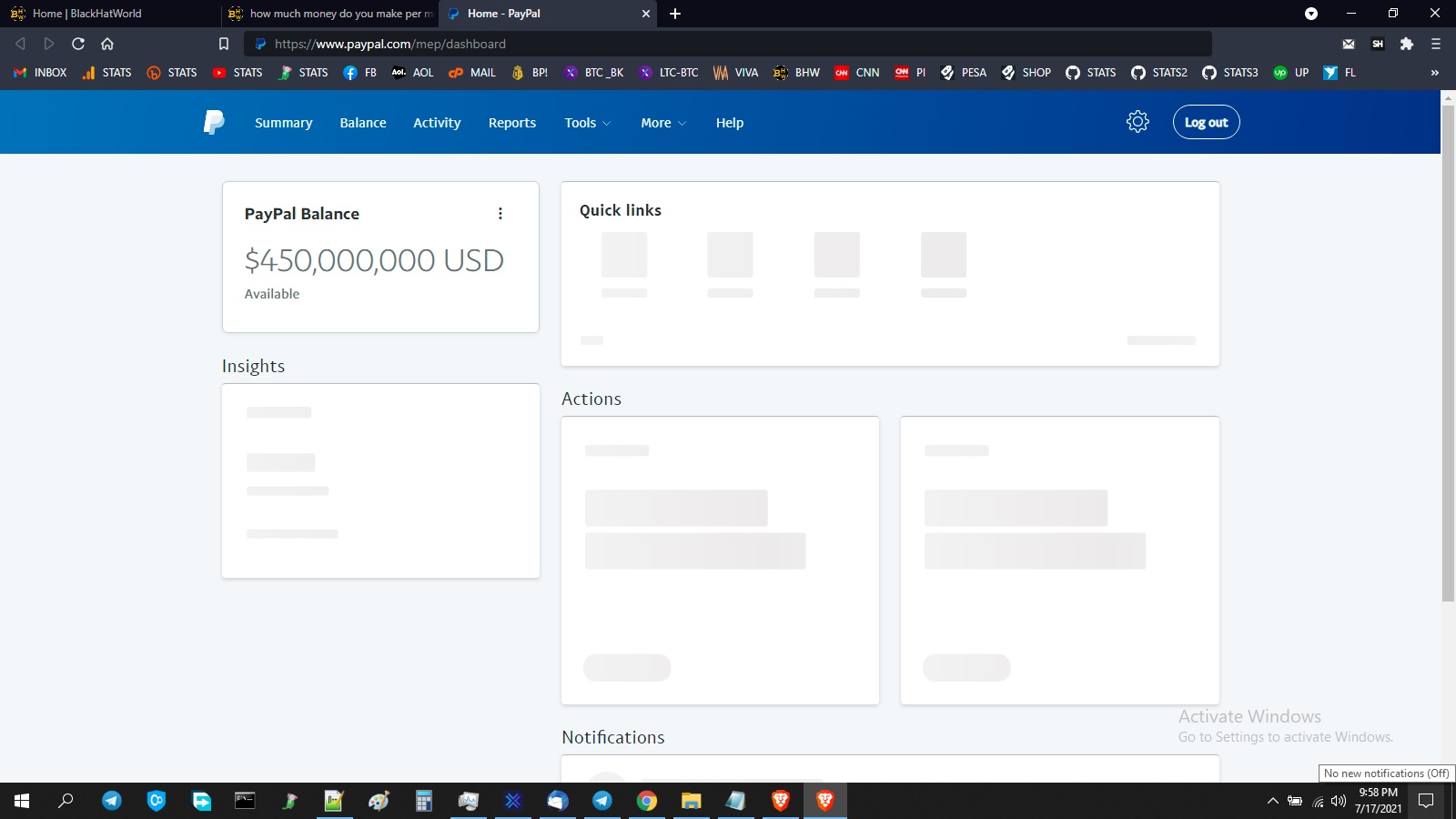Open the PESA bookmark
The height and width of the screenshot is (819, 1456).
click(964, 73)
